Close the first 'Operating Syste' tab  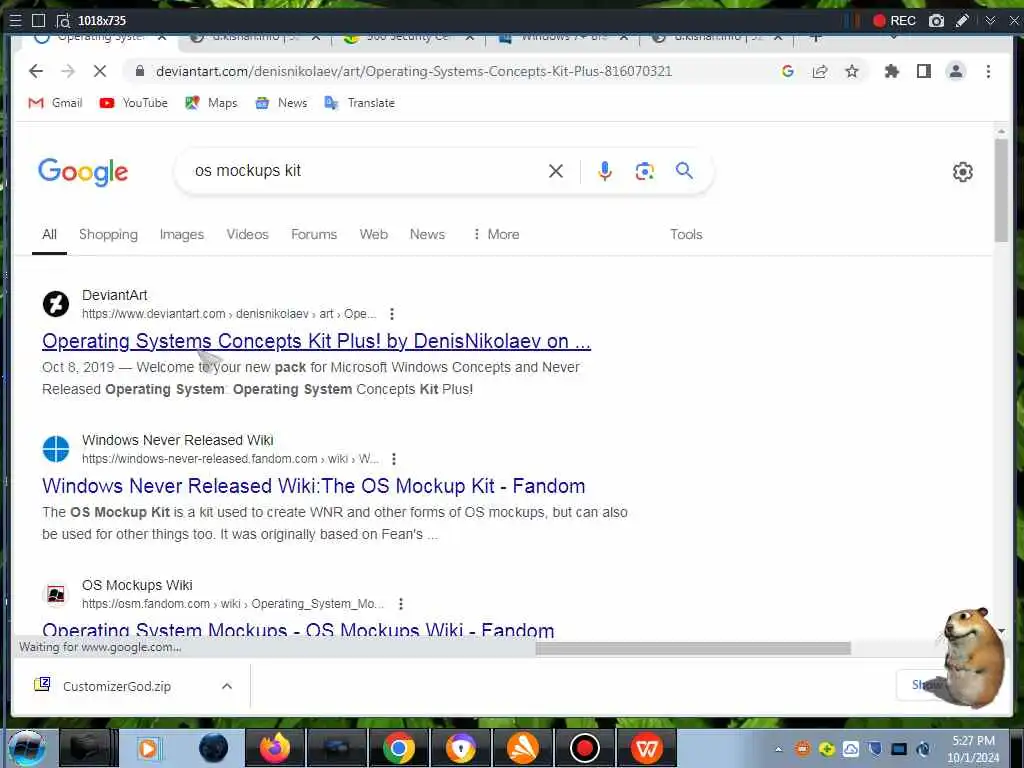[162, 38]
